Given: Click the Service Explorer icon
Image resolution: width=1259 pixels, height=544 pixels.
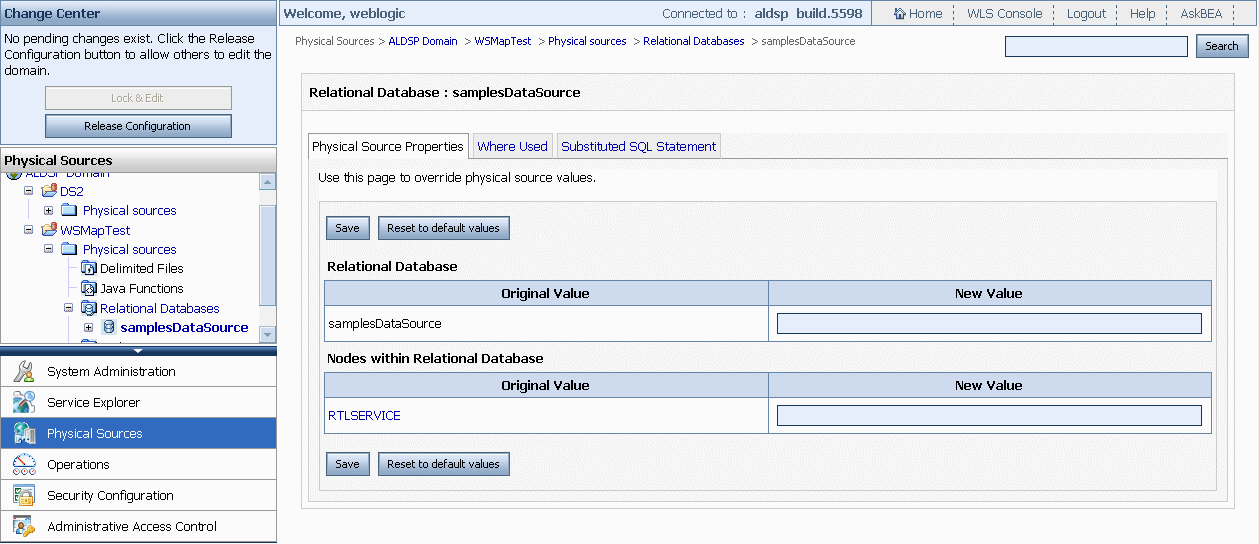Looking at the screenshot, I should coord(24,402).
